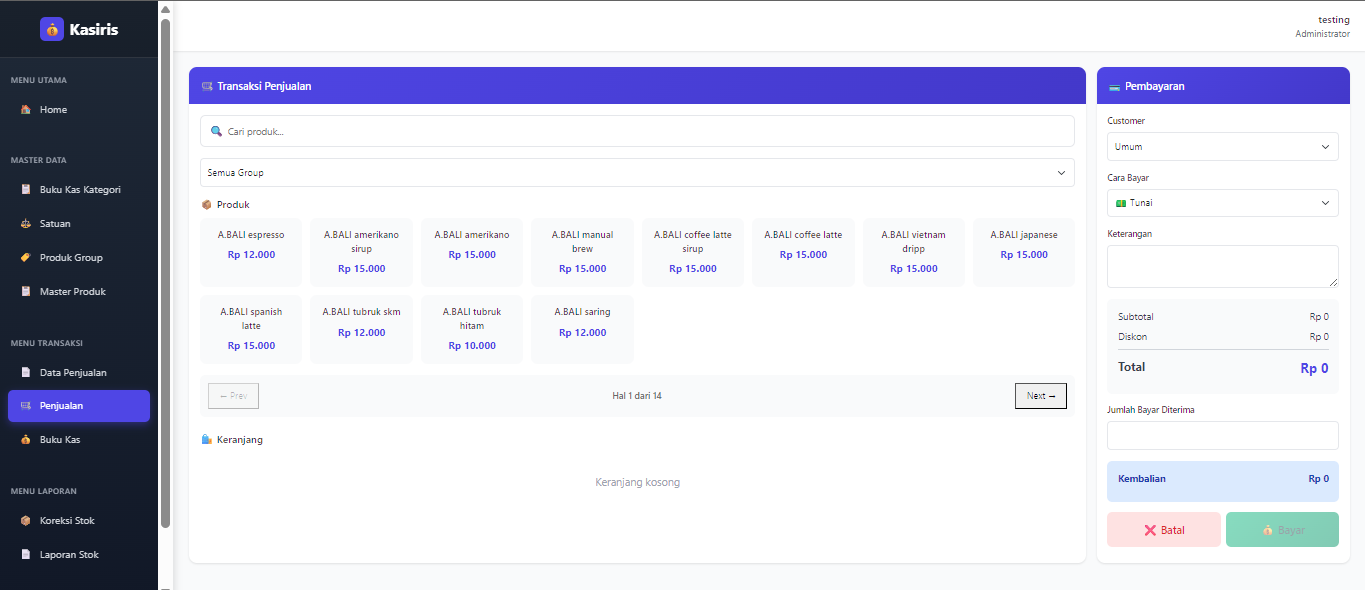Add A.BALI manual brew product
The image size is (1365, 590).
(x=582, y=252)
